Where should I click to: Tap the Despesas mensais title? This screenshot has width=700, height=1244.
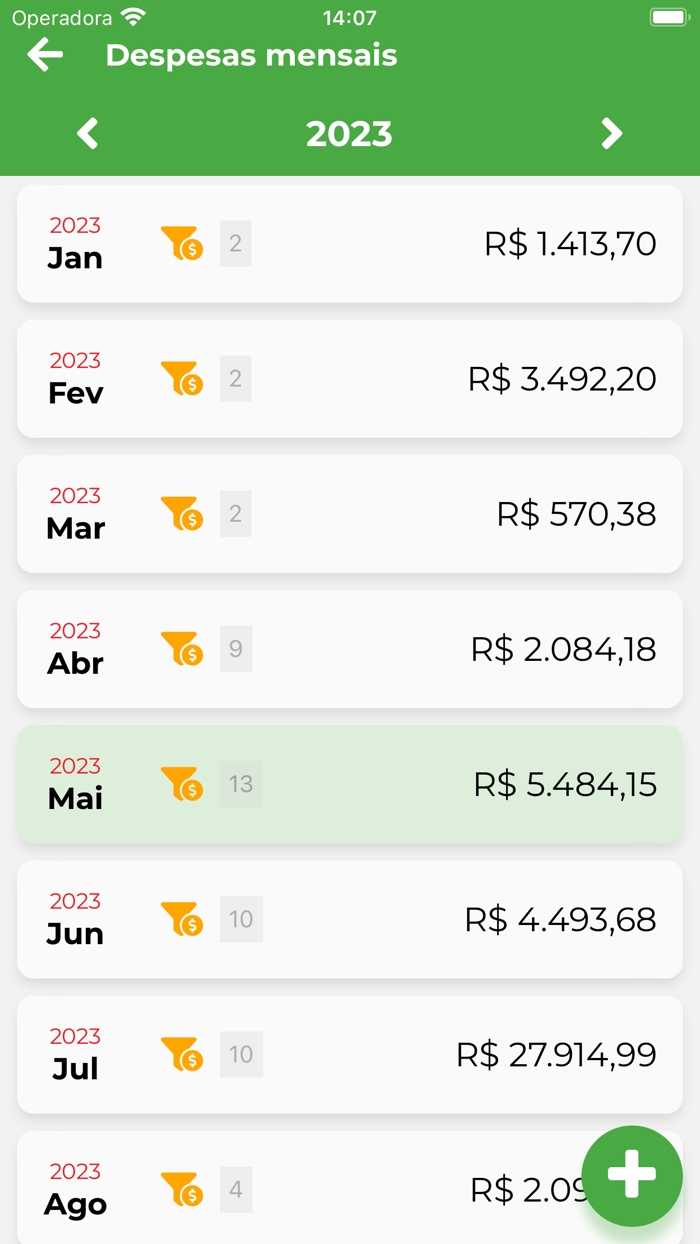tap(252, 55)
